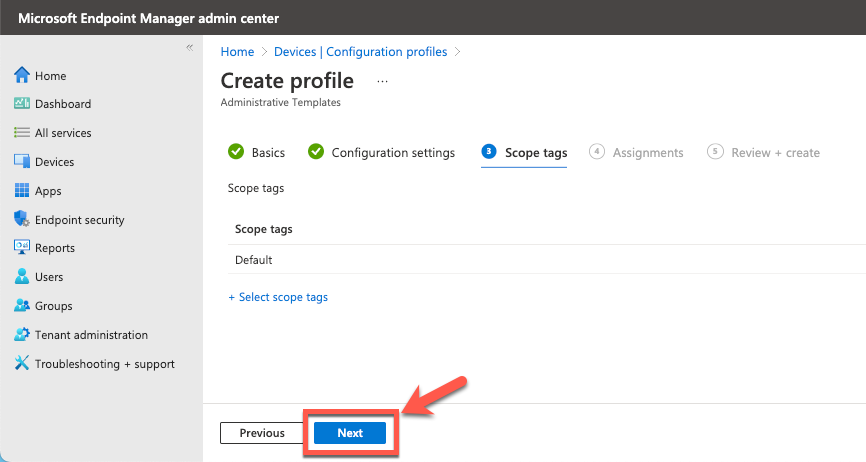Click the Home house icon in sidebar
The height and width of the screenshot is (462, 866).
coord(22,75)
